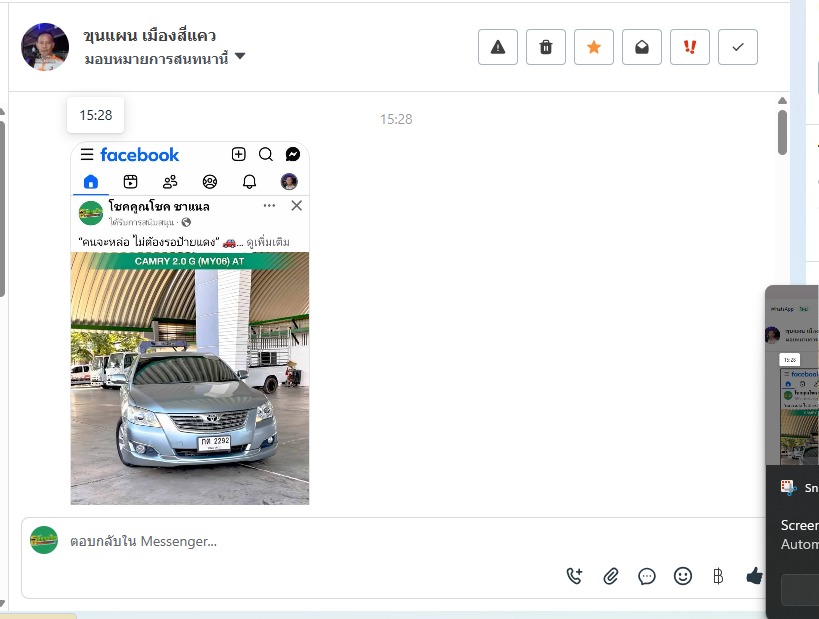
Task: Attach a file with the paperclip icon
Action: tap(611, 576)
